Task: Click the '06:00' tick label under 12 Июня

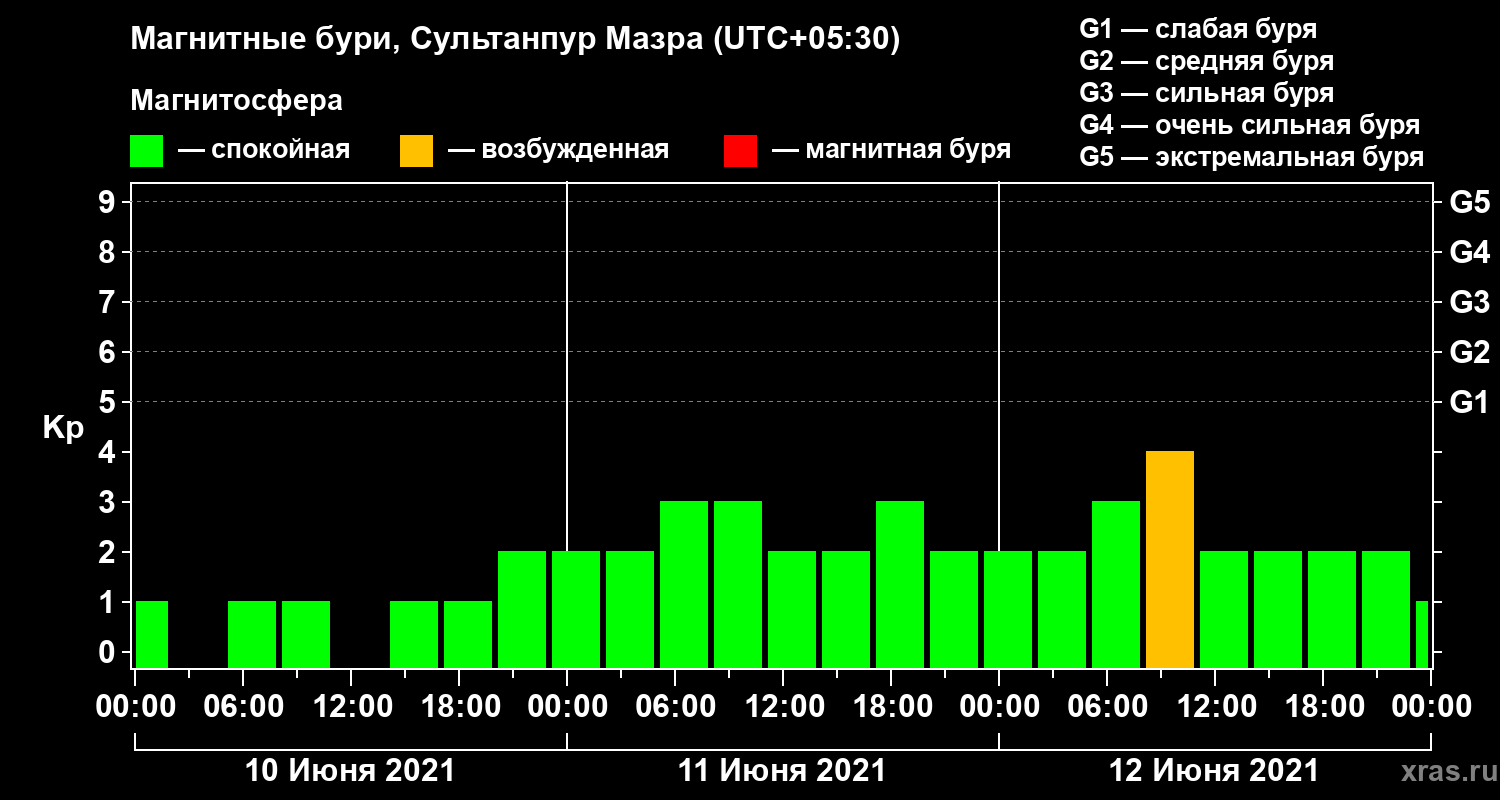Action: (1106, 707)
